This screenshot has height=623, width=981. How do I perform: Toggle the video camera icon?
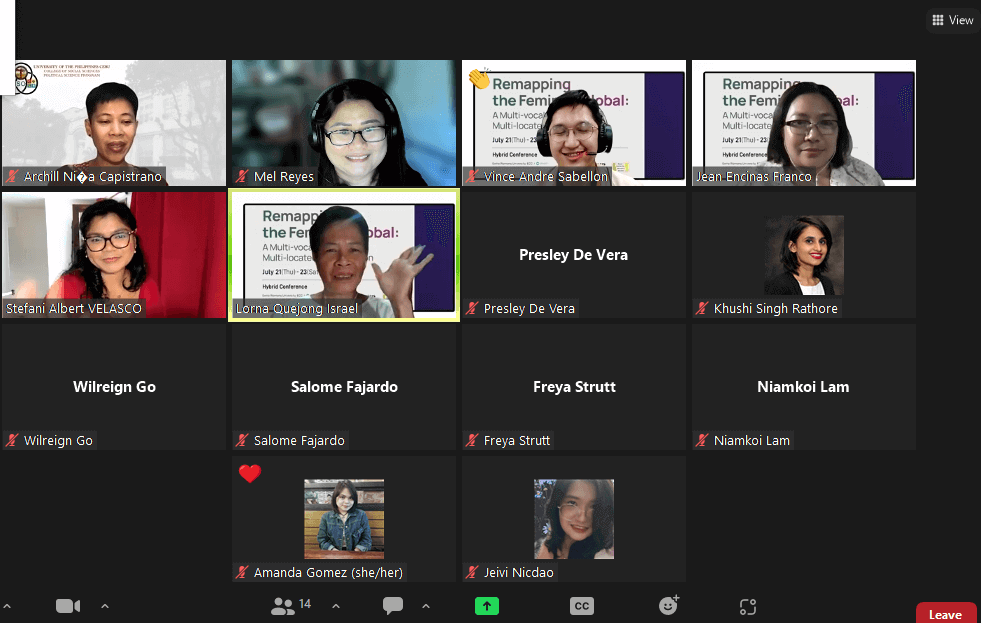click(67, 606)
